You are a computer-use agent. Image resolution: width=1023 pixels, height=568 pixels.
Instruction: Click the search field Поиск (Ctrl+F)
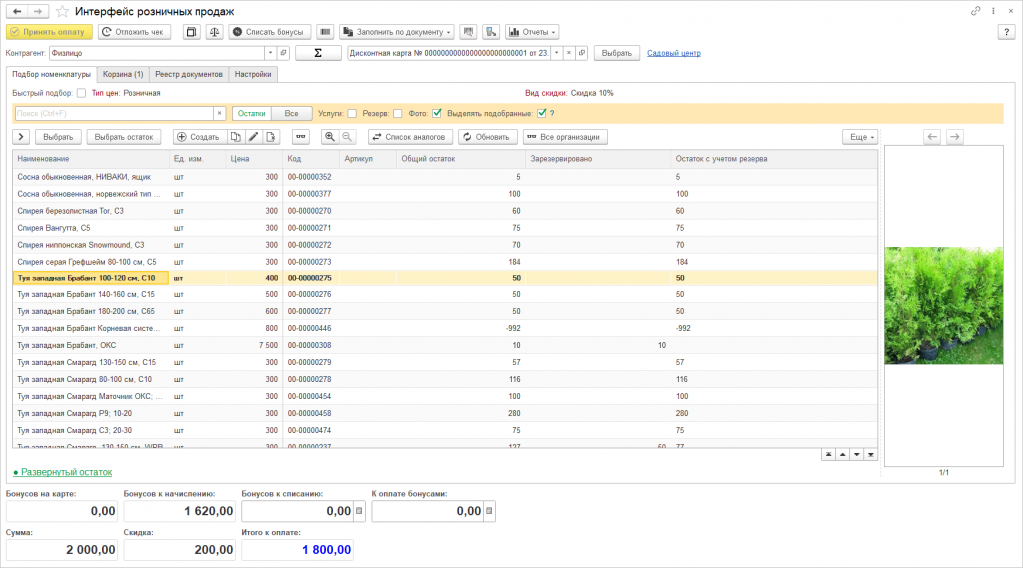(114, 113)
